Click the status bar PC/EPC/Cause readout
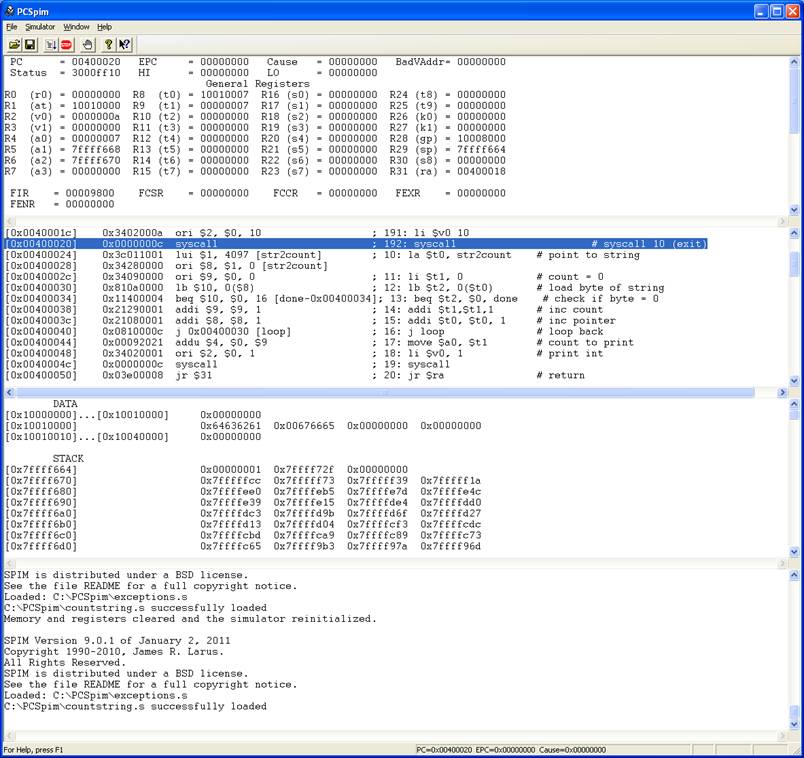The image size is (804, 758). point(511,750)
